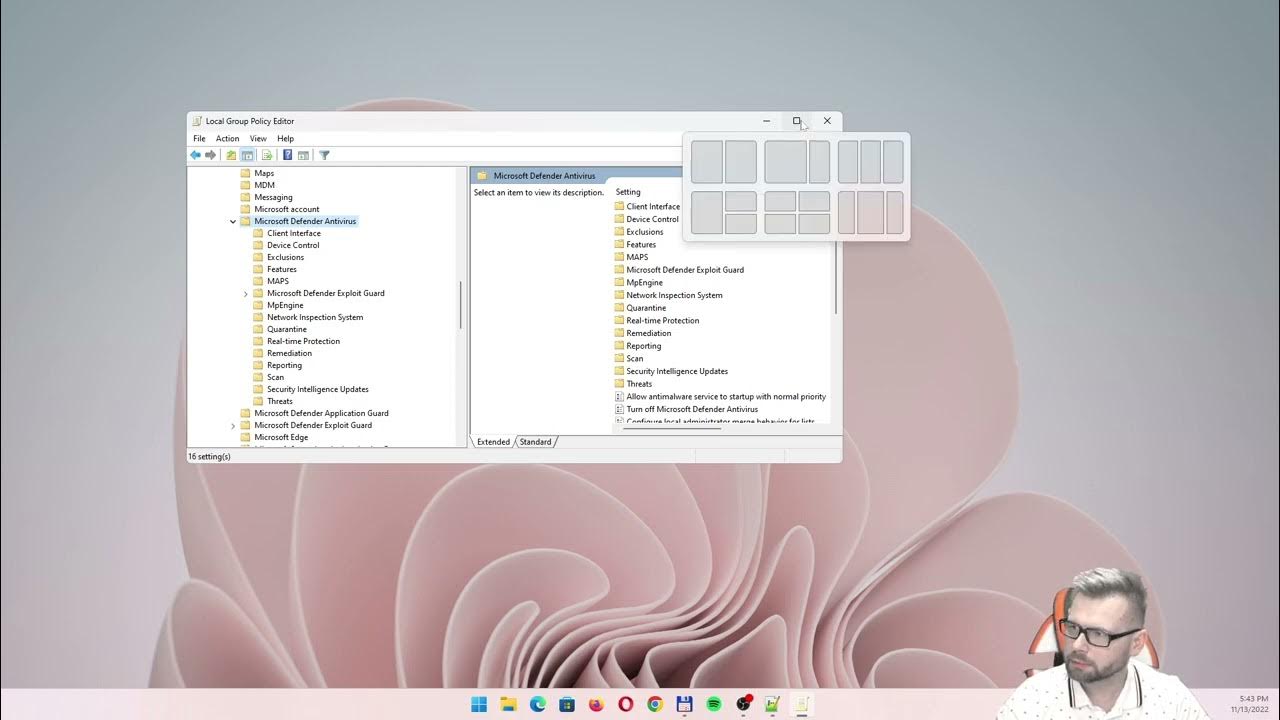This screenshot has width=1280, height=720.
Task: Select Real-time Protection in the left tree
Action: pyautogui.click(x=303, y=341)
